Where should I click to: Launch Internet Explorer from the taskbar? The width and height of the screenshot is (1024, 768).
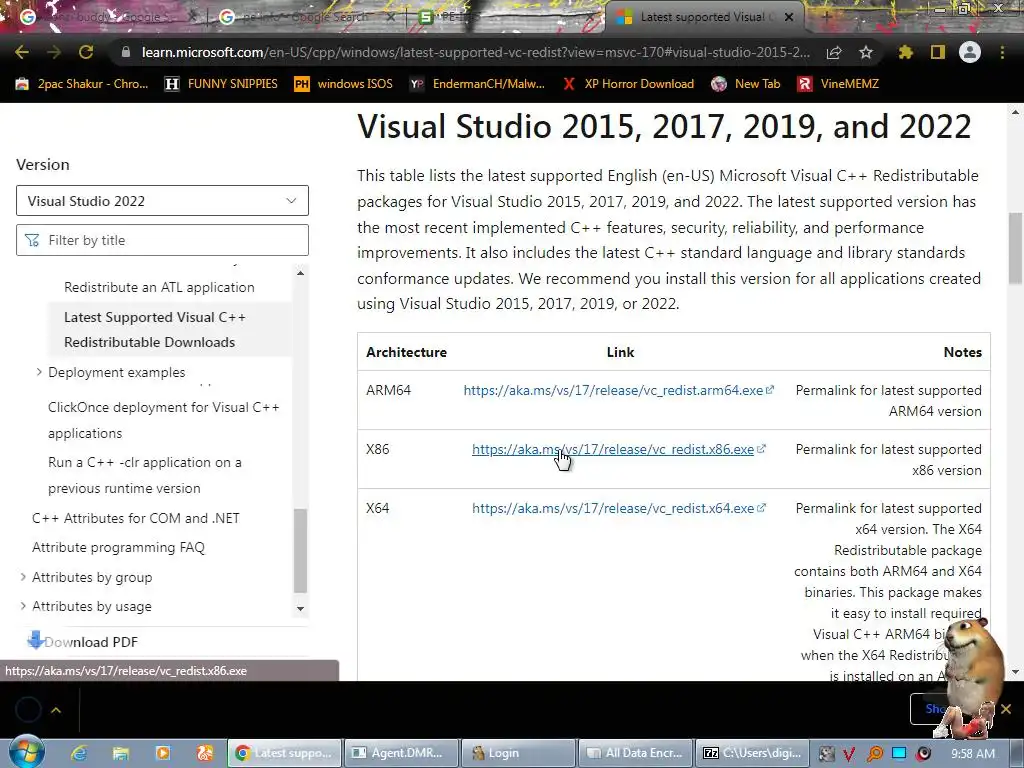pyautogui.click(x=78, y=753)
